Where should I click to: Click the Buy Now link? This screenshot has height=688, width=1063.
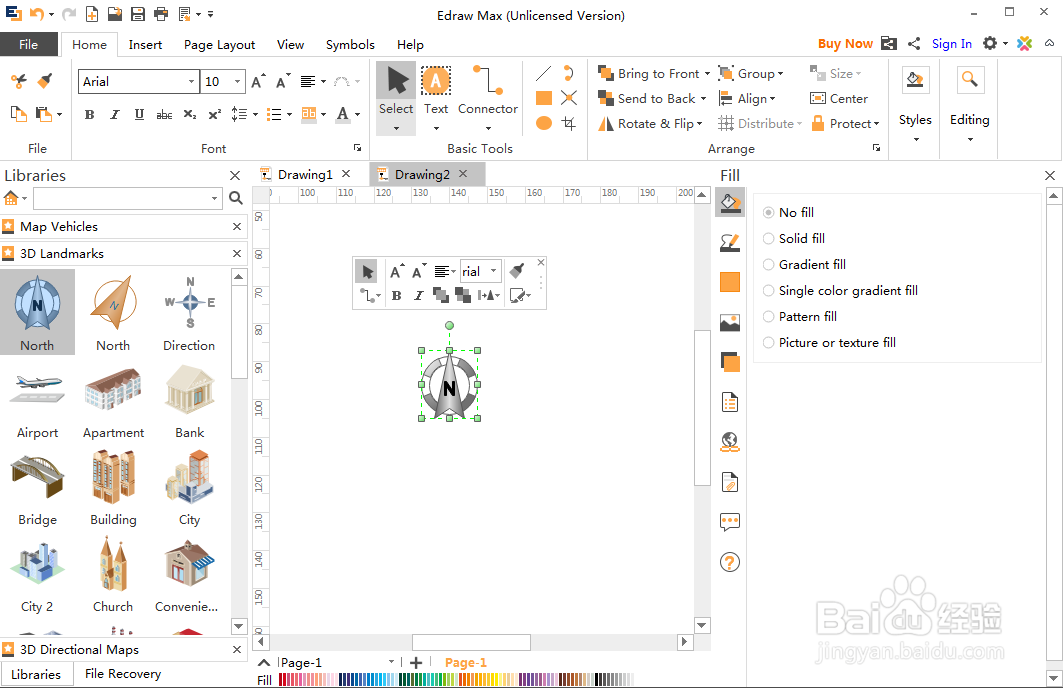845,43
